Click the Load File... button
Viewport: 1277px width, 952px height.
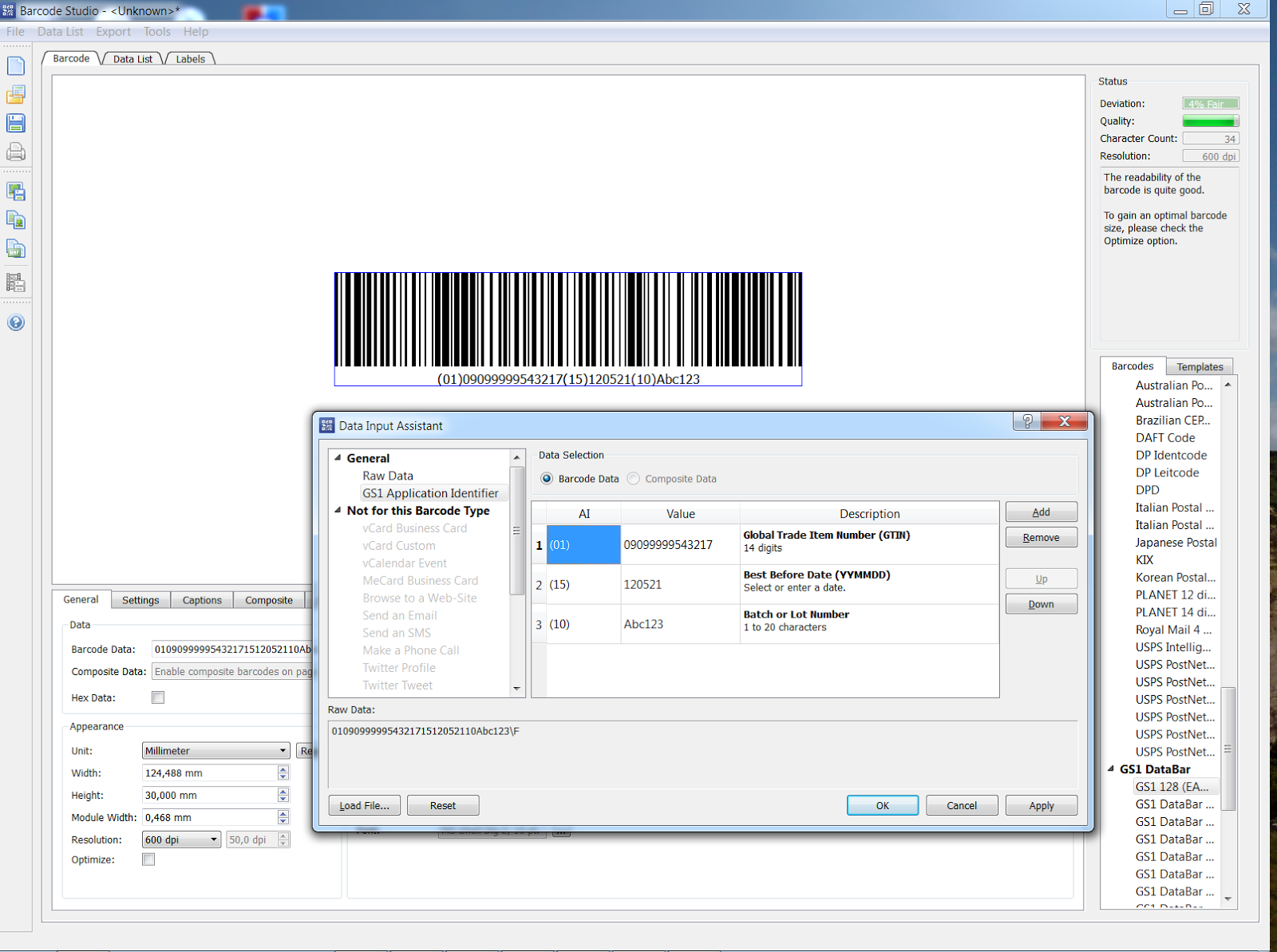[364, 806]
